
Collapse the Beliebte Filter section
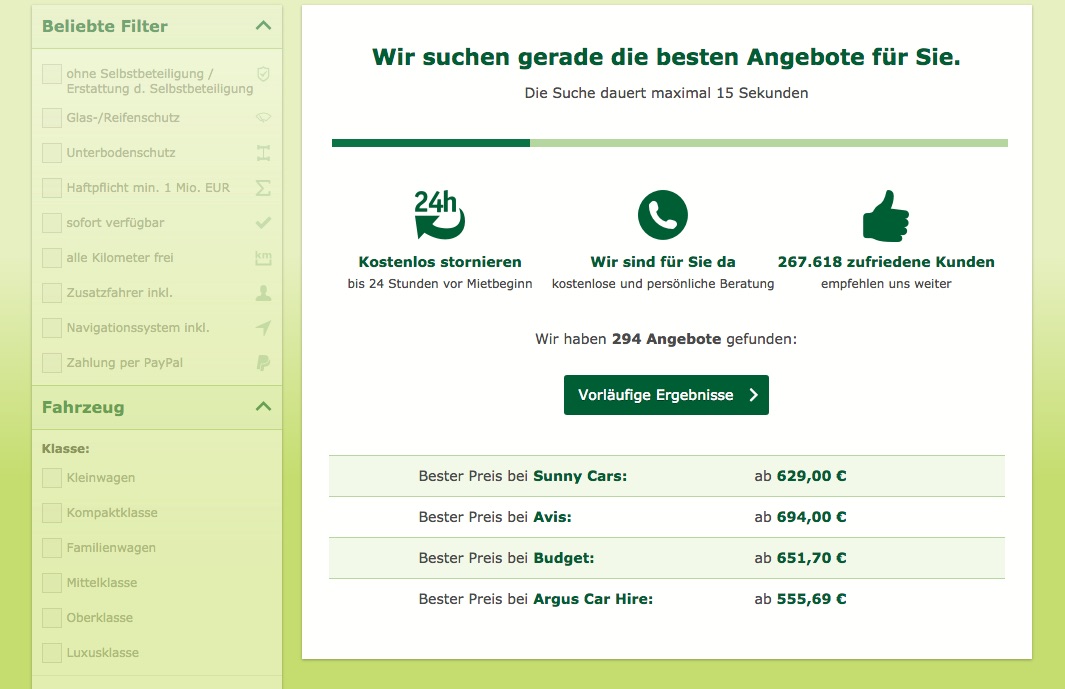point(263,26)
